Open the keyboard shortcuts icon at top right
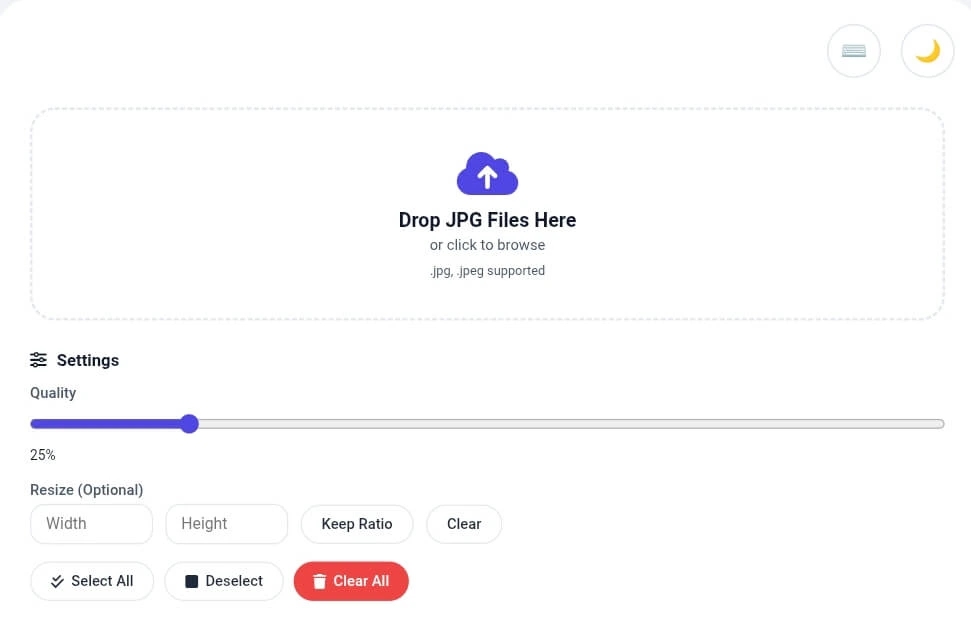 pos(854,51)
